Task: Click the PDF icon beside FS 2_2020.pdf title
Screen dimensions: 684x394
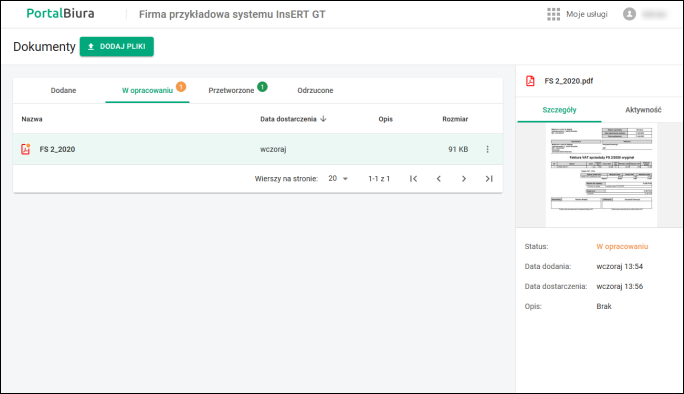Action: point(530,81)
